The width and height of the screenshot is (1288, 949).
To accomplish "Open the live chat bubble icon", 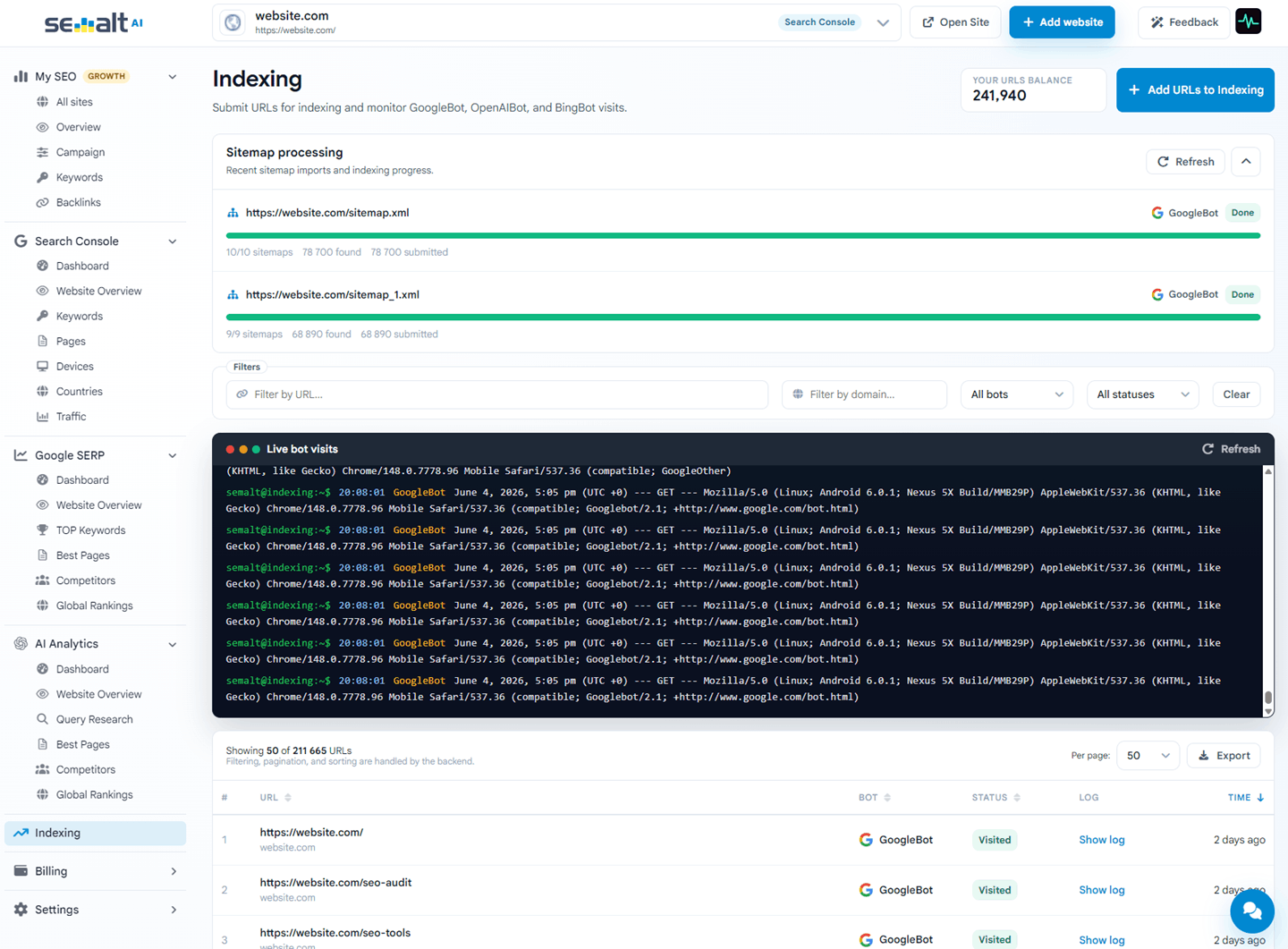I will [1252, 911].
